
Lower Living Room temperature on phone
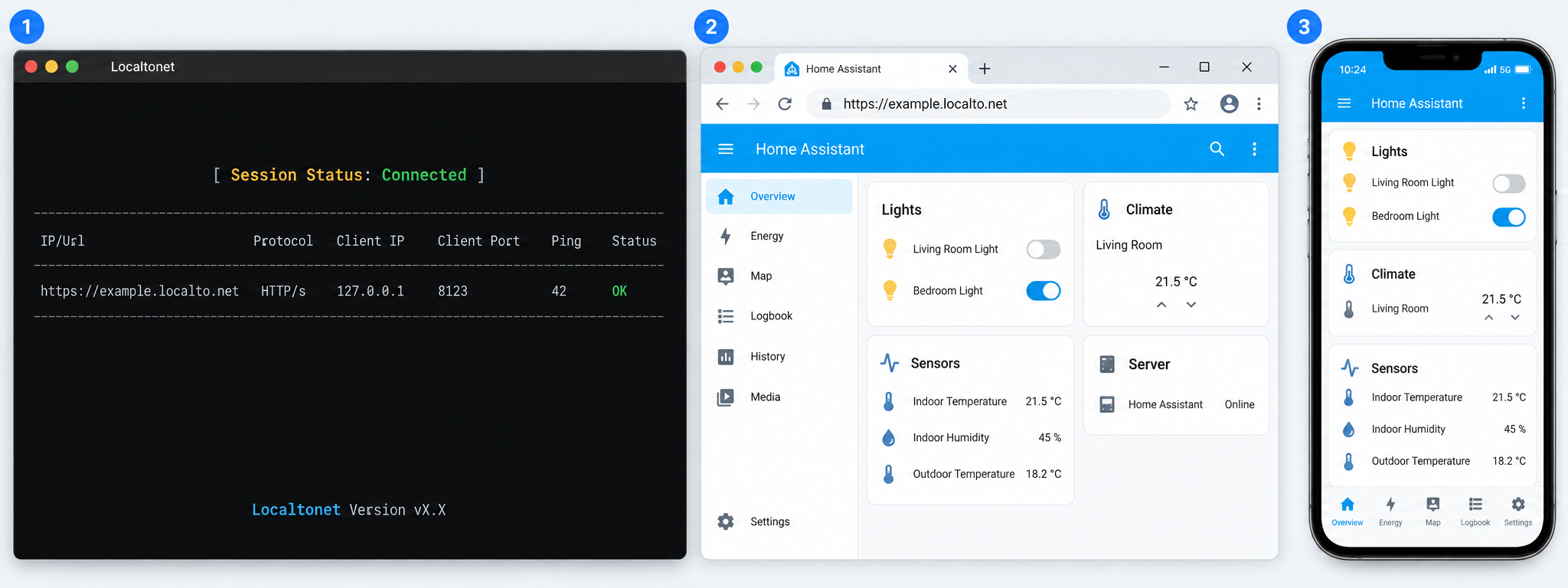pos(1515,318)
